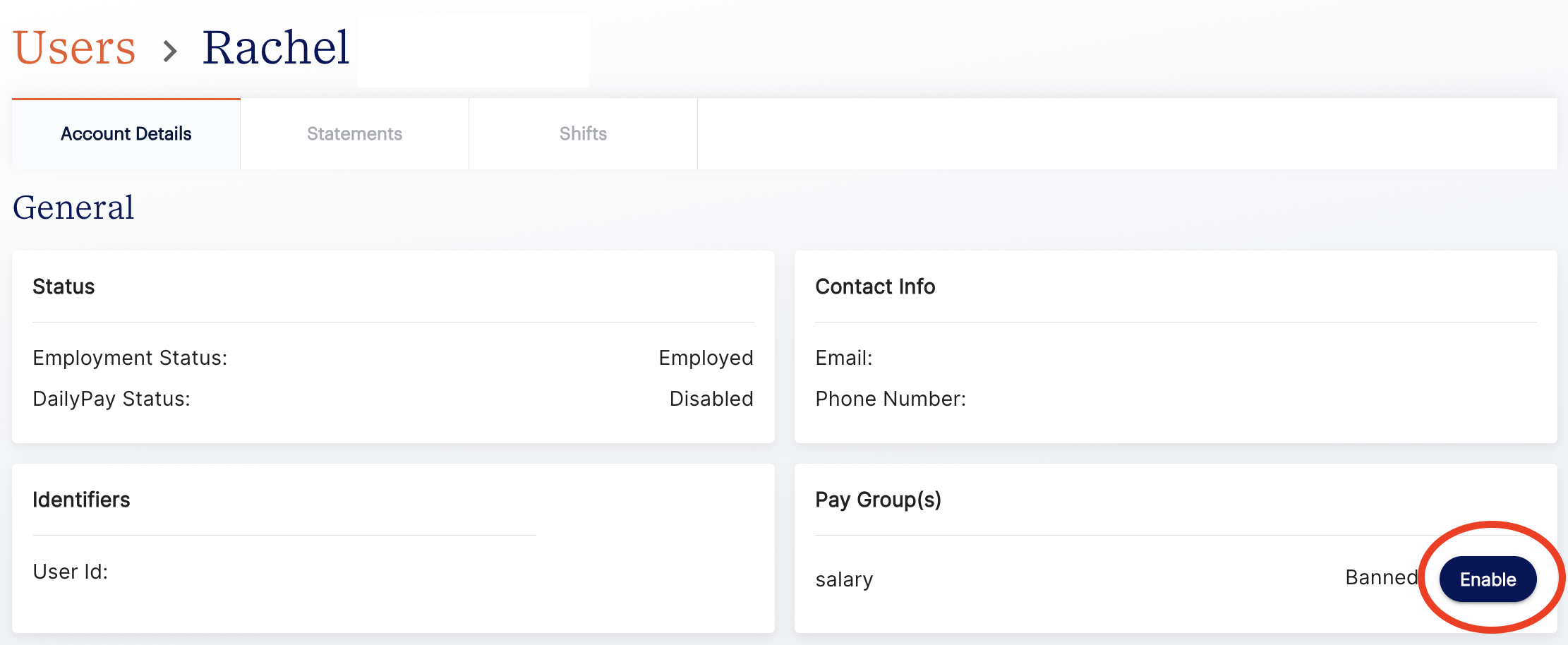Click the Email label in Contact Info
Screen dimensions: 1568x645
point(844,358)
